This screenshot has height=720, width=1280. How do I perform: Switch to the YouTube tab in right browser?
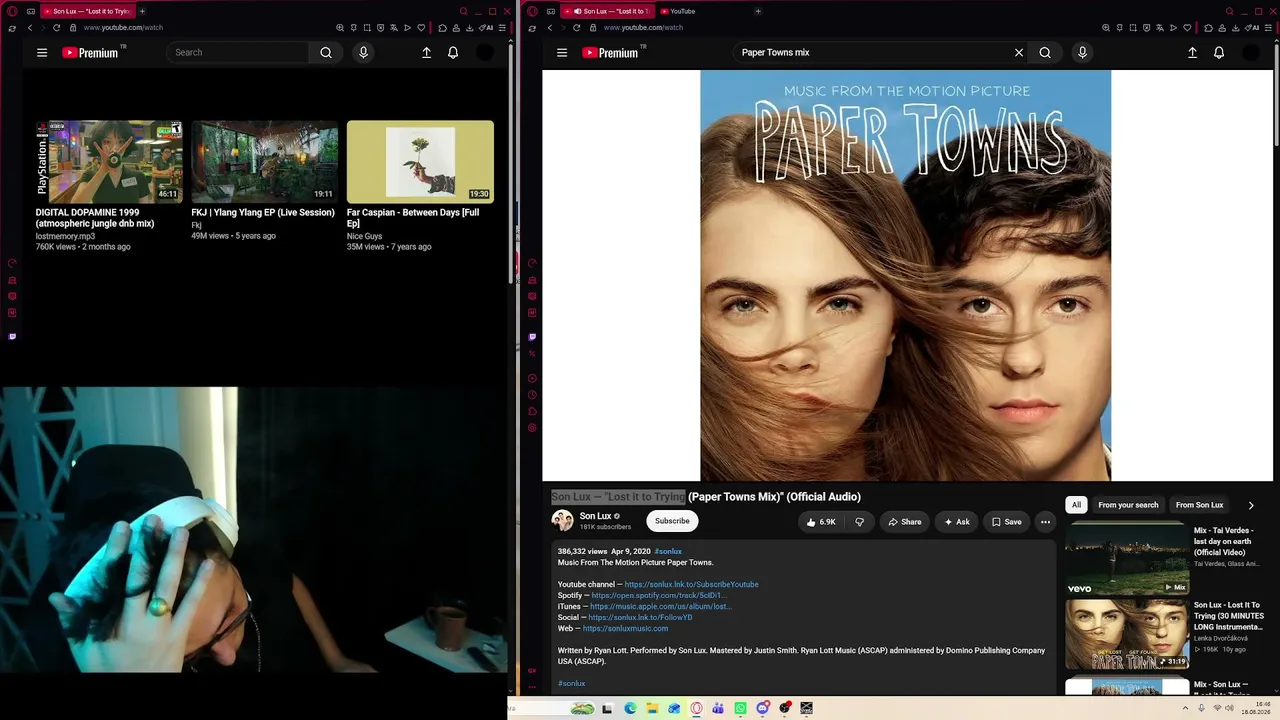pos(680,11)
